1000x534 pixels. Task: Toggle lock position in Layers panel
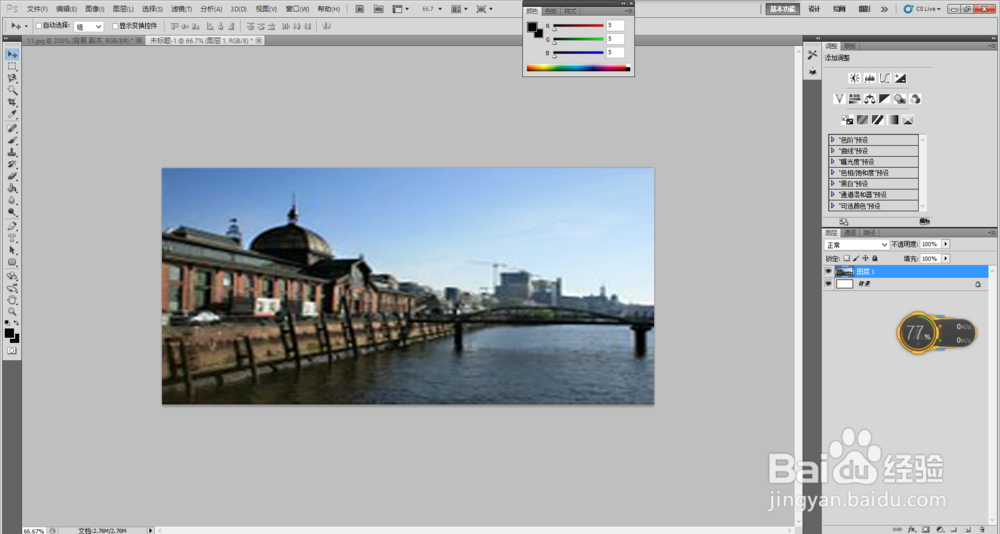pyautogui.click(x=865, y=258)
